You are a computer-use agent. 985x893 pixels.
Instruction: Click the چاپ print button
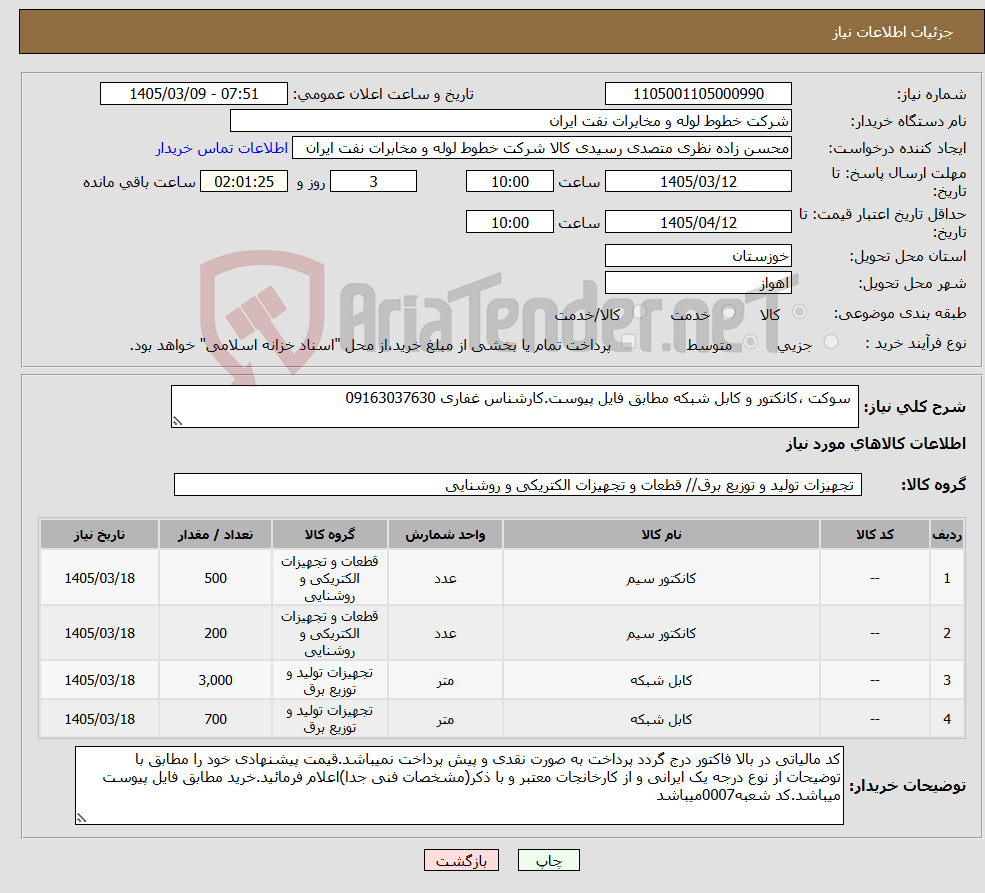548,860
